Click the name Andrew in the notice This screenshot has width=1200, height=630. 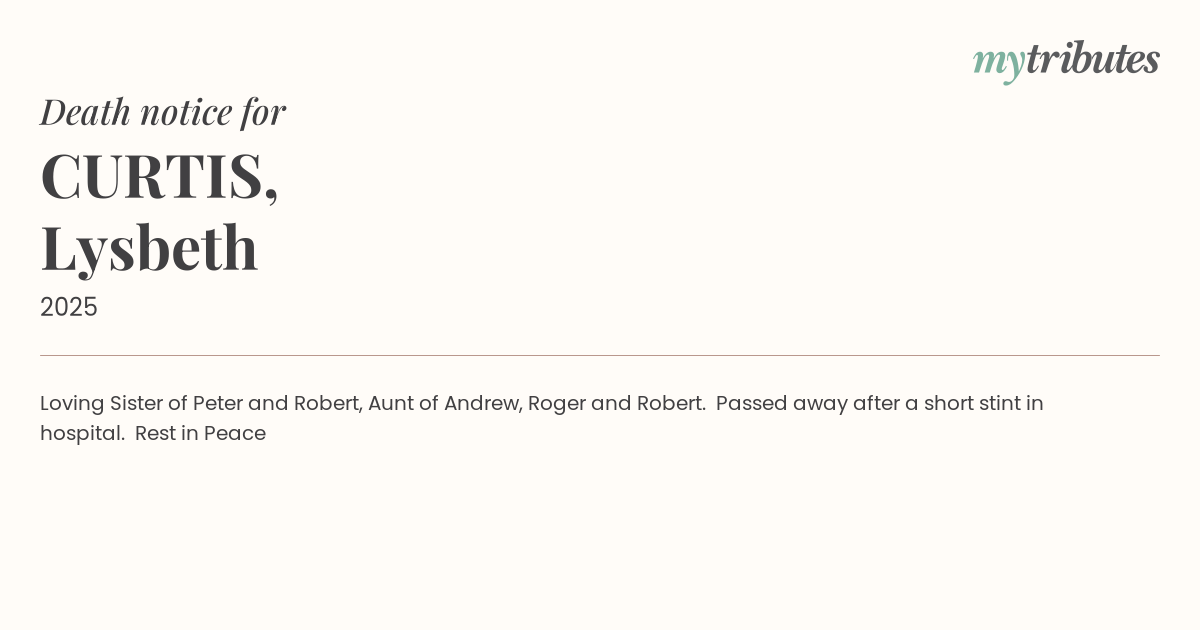481,404
